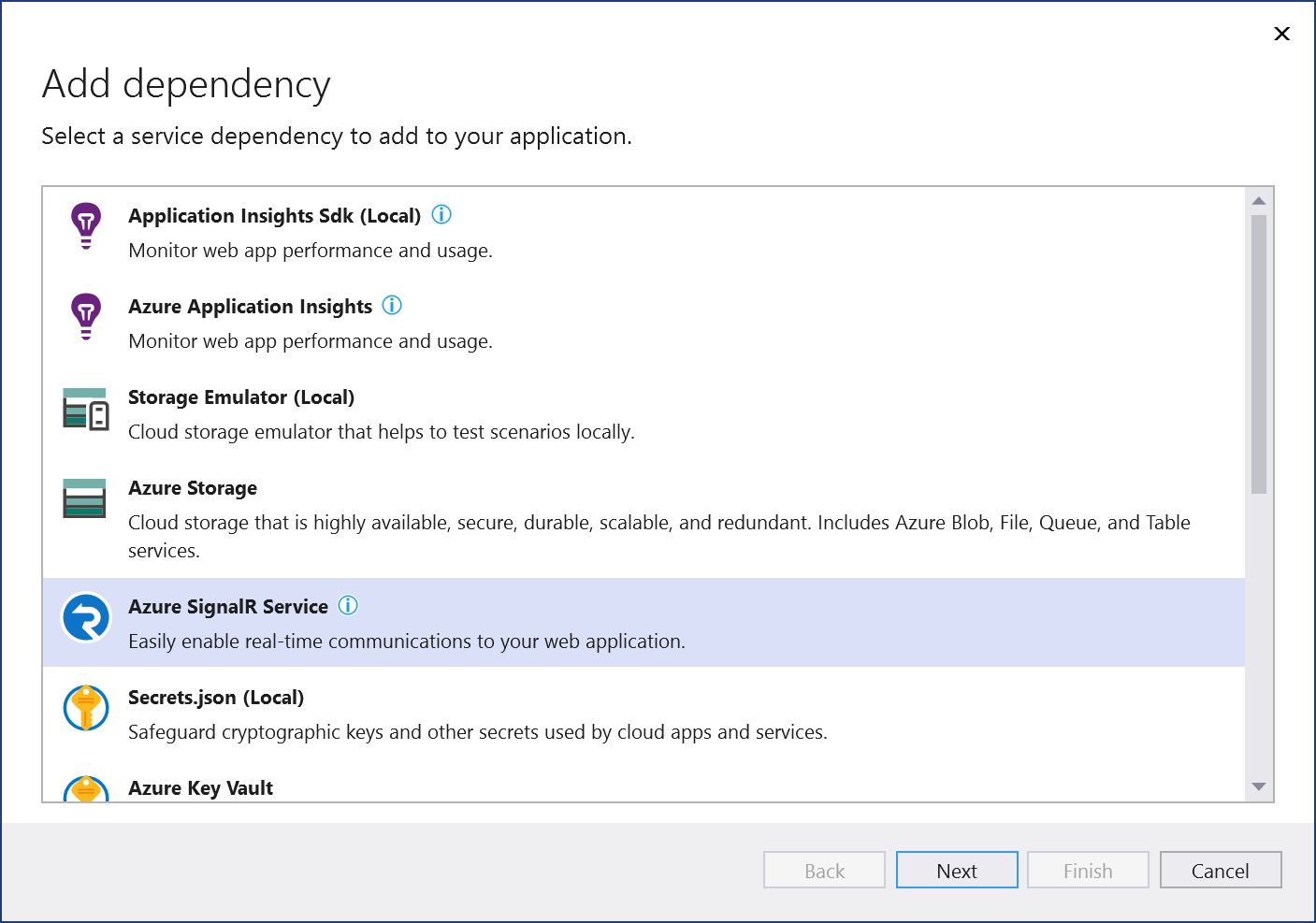Image resolution: width=1316 pixels, height=923 pixels.
Task: Click the Azure SignalR Service circular icon
Action: 86,618
